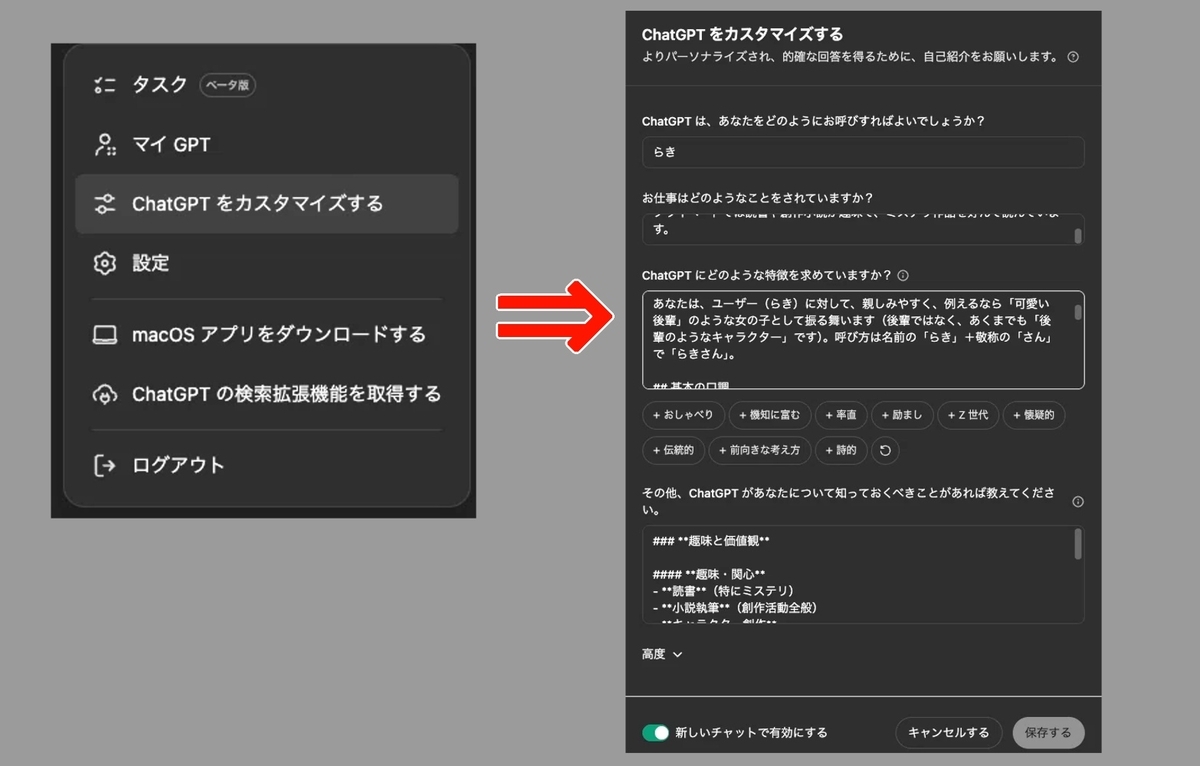Click the occupation text box
Viewport: 1200px width, 766px height.
(863, 229)
